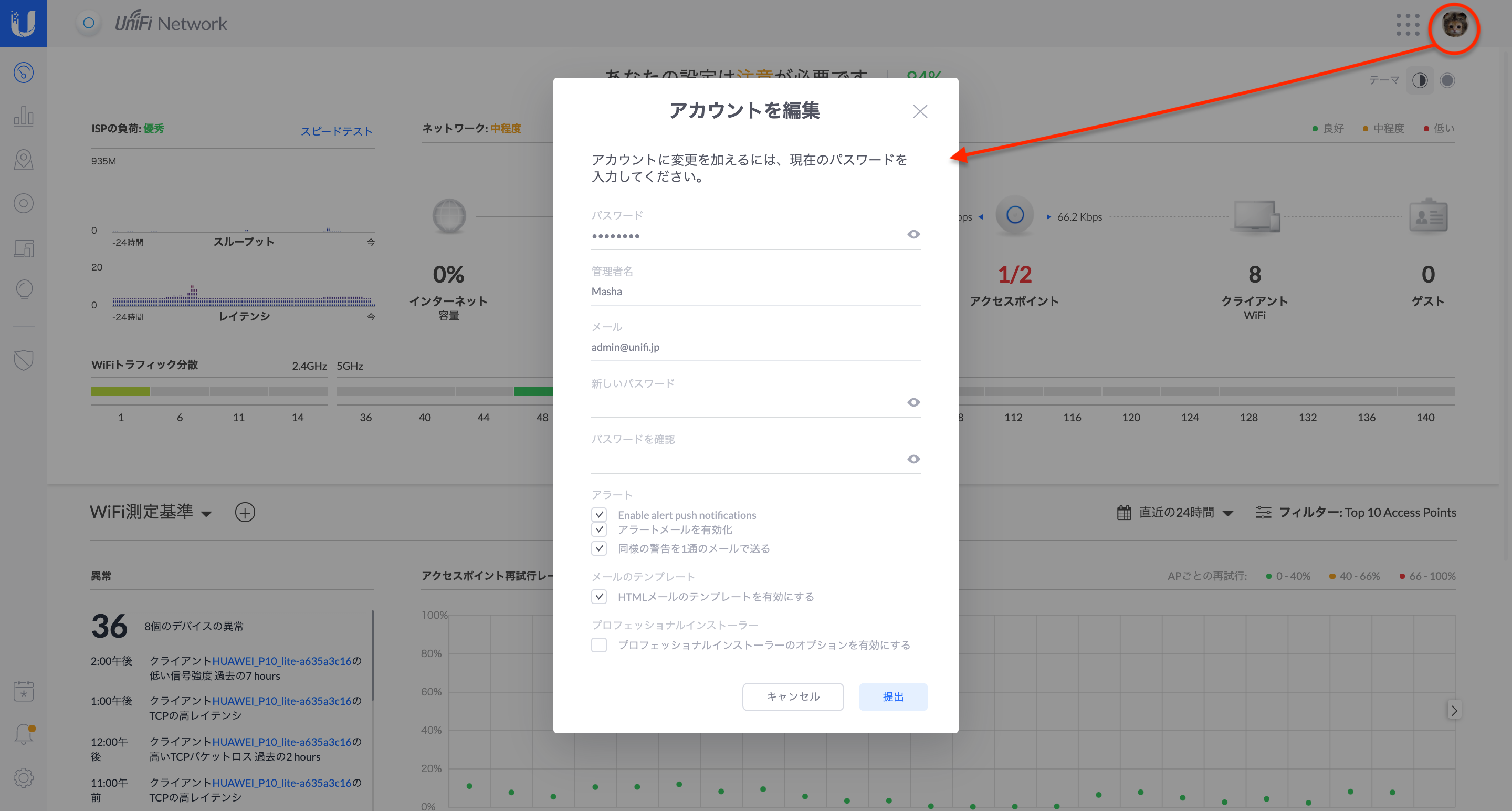
Task: Open the Statistics bar chart page
Action: (24, 116)
